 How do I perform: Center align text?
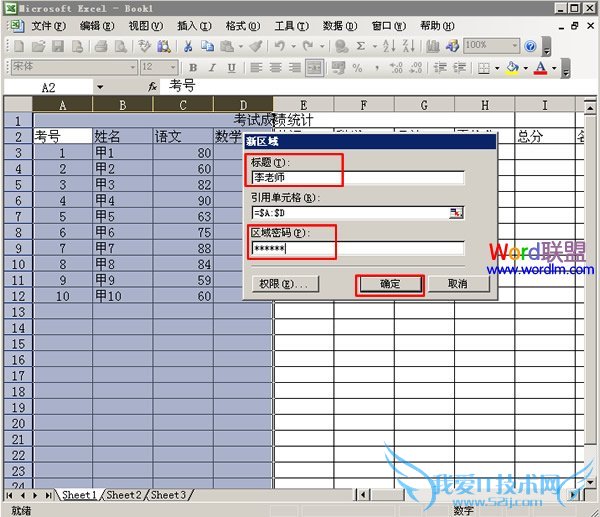coord(276,68)
